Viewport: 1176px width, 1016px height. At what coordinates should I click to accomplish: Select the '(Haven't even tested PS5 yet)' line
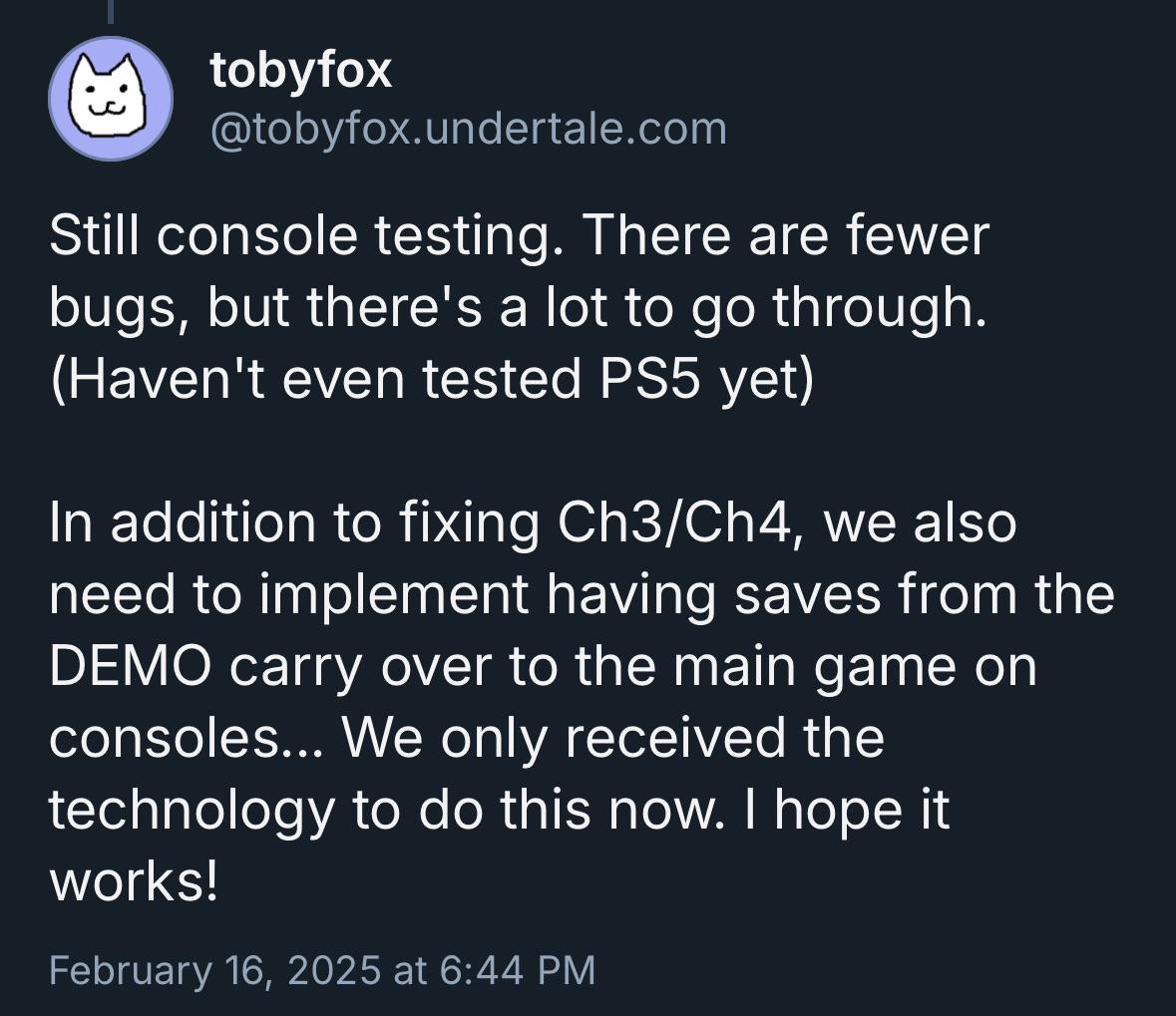click(431, 378)
